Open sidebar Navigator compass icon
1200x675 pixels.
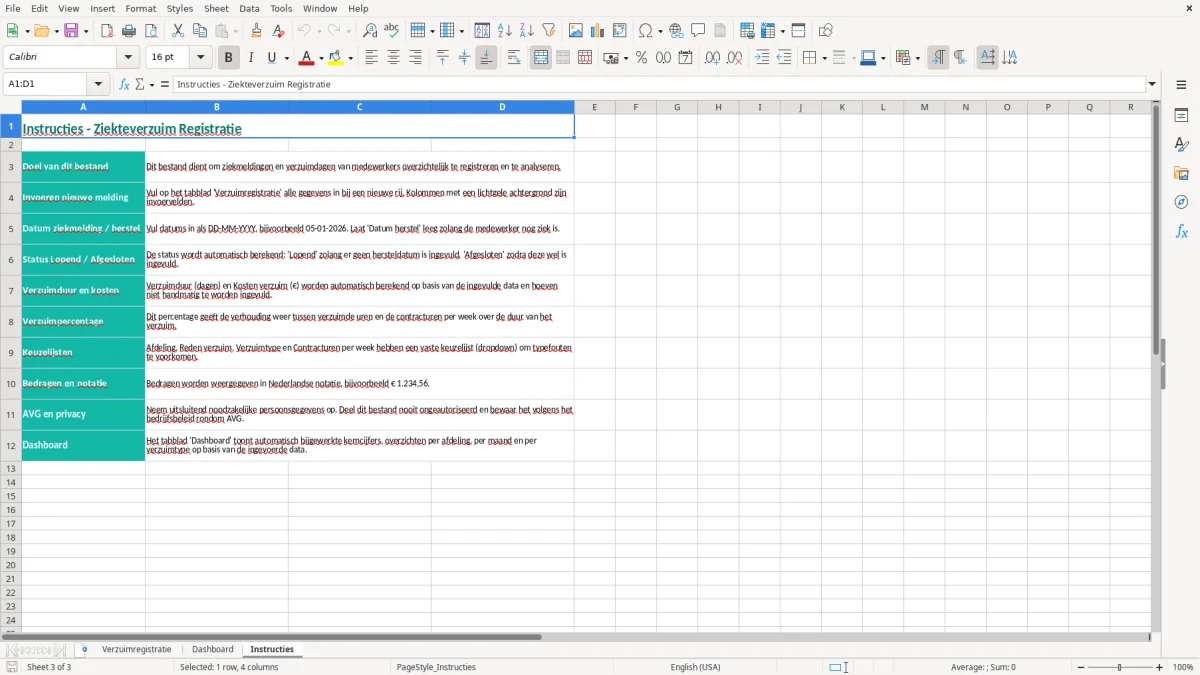click(1181, 202)
